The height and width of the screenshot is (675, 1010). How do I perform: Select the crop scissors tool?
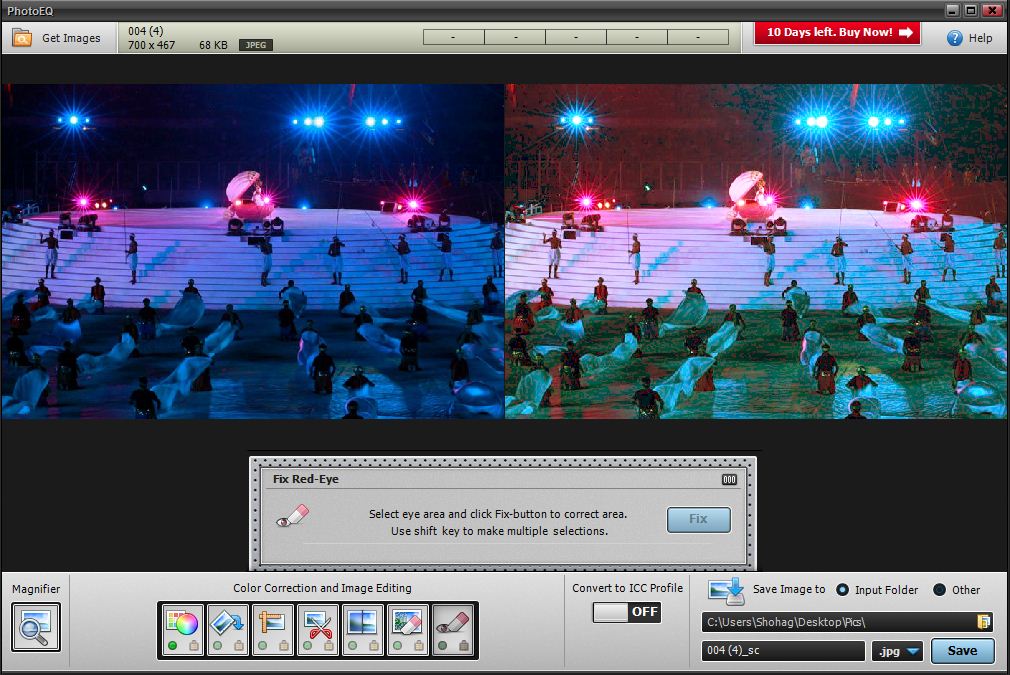317,625
